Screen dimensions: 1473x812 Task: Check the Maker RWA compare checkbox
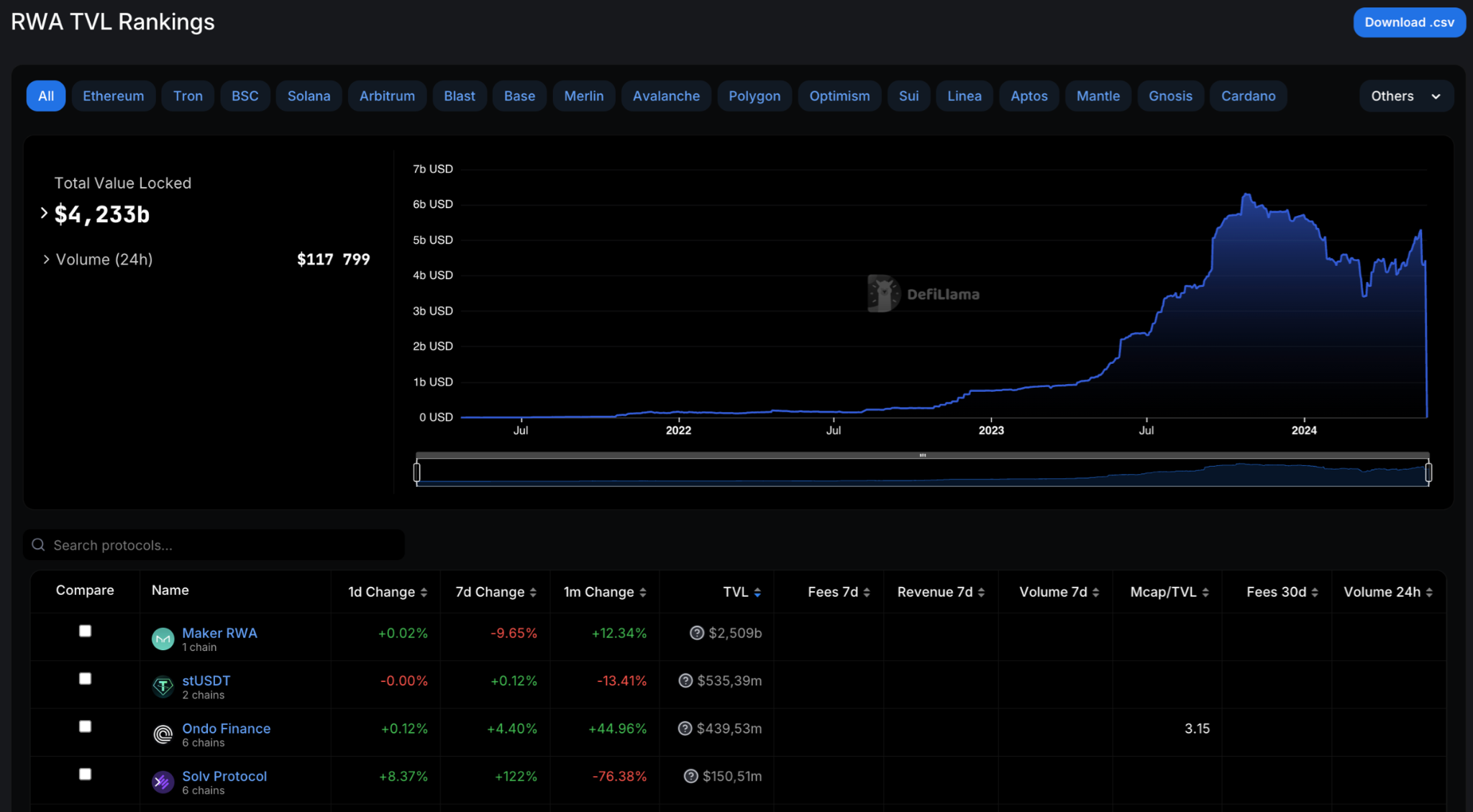pos(85,631)
